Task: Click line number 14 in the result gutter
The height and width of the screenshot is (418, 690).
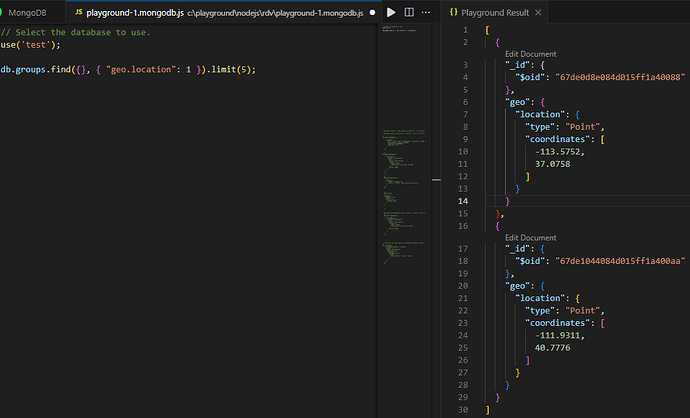Action: (x=464, y=201)
